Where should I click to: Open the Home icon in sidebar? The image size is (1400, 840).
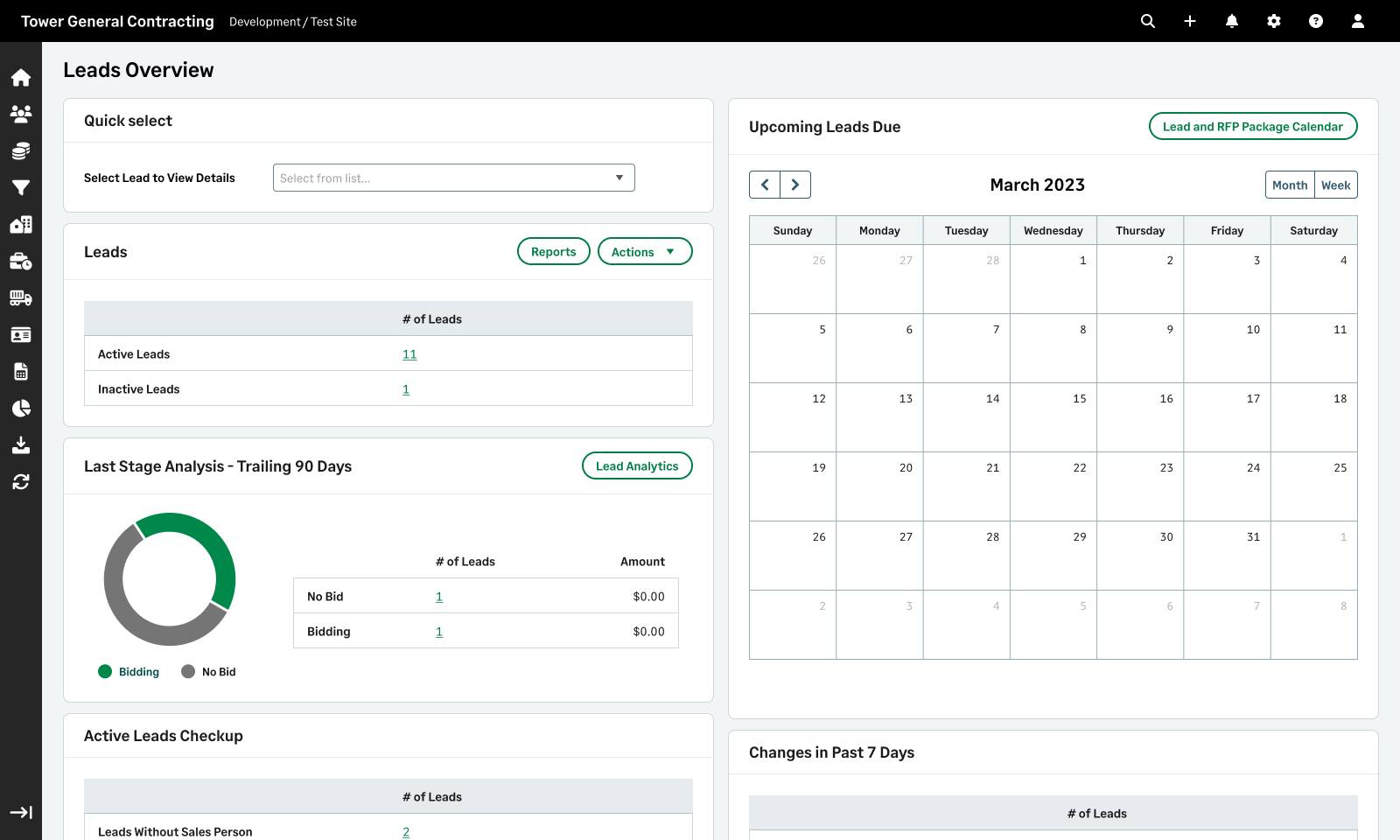[x=21, y=78]
